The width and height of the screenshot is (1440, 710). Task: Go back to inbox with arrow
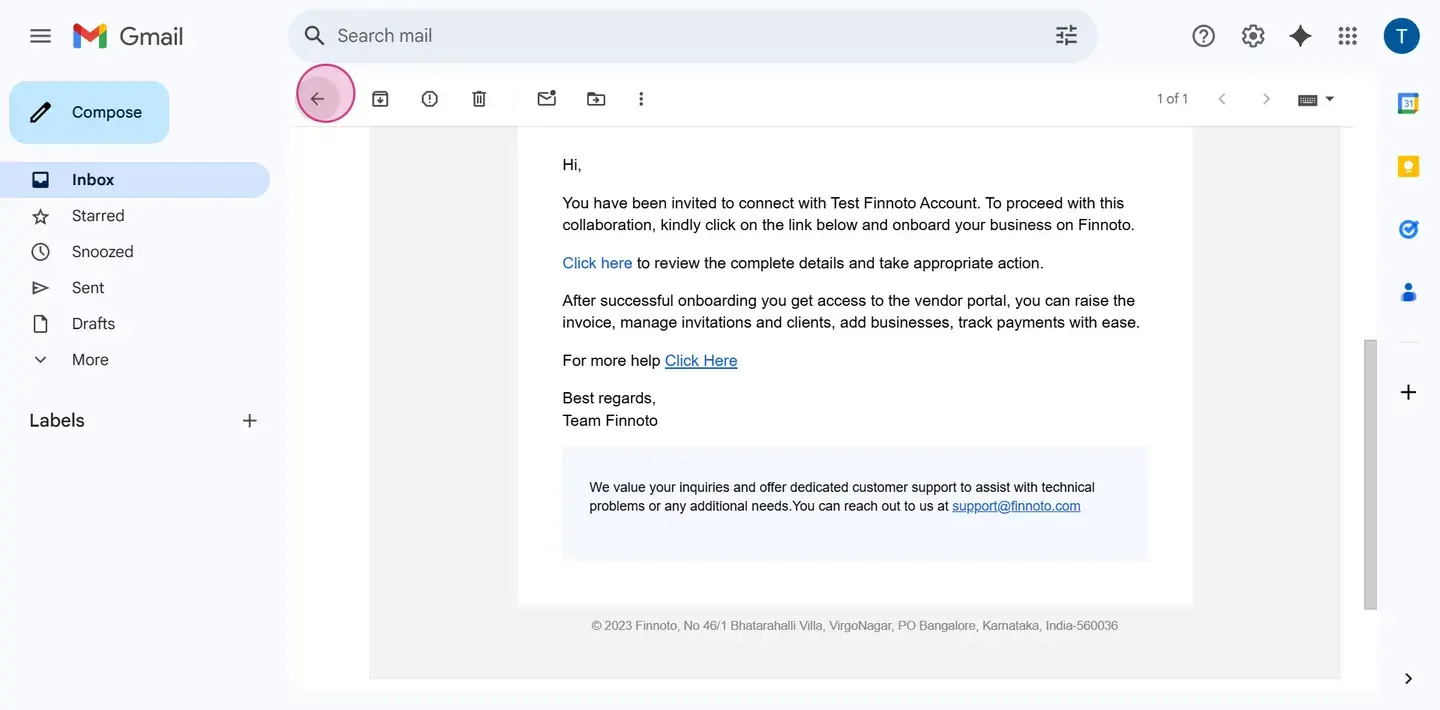coord(317,99)
